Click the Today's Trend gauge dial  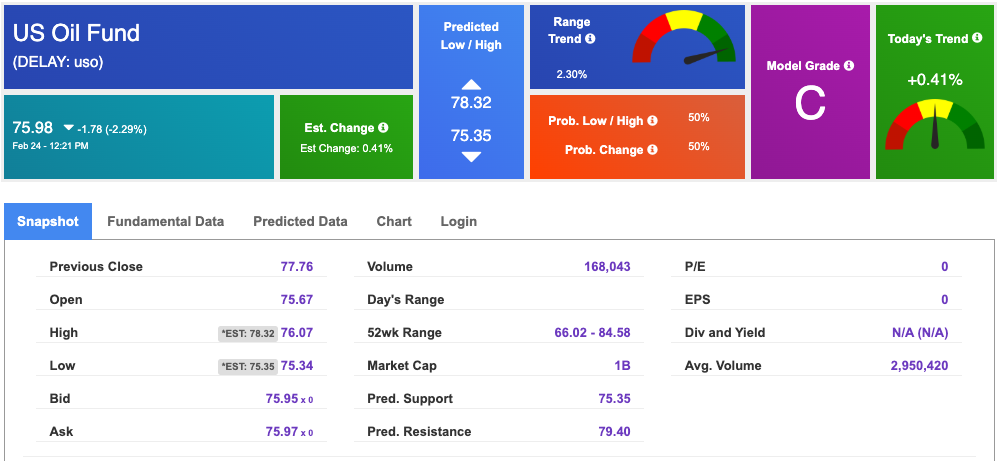pos(934,125)
